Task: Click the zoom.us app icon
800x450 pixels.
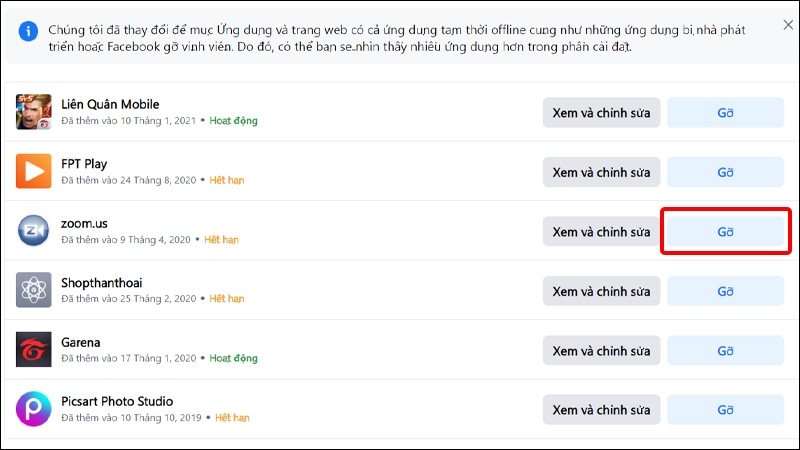Action: pyautogui.click(x=34, y=231)
